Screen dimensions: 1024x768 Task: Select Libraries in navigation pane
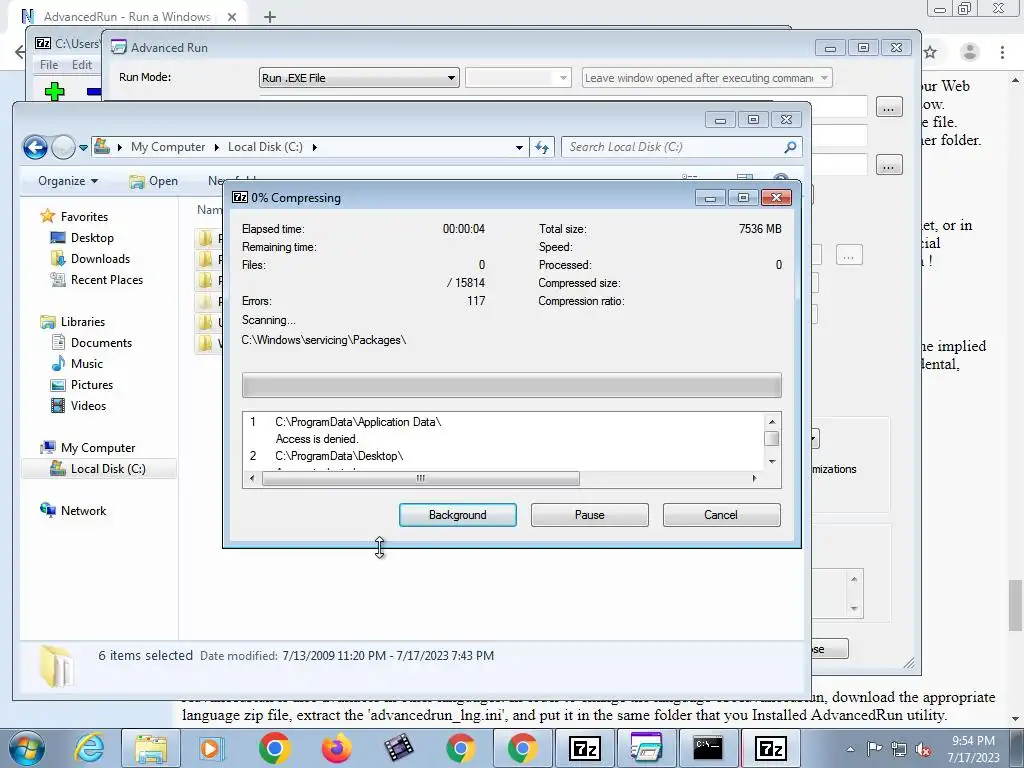pos(82,322)
